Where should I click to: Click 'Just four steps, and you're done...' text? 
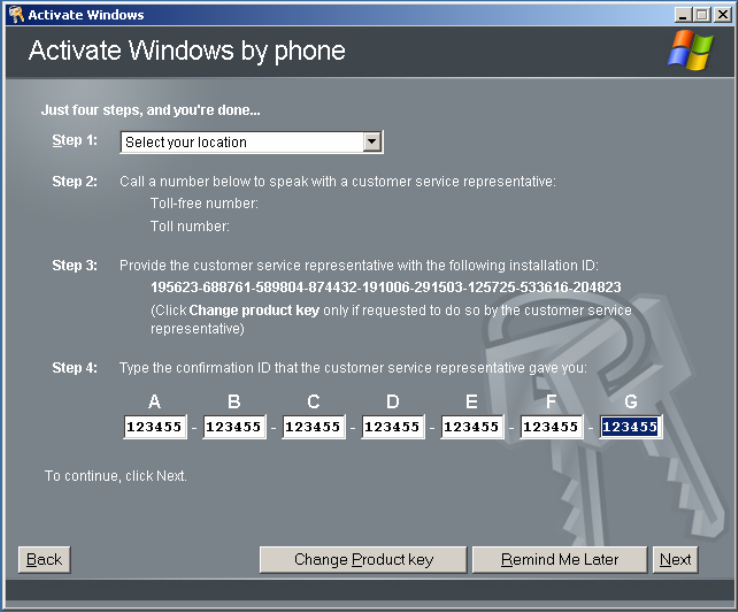pyautogui.click(x=151, y=110)
